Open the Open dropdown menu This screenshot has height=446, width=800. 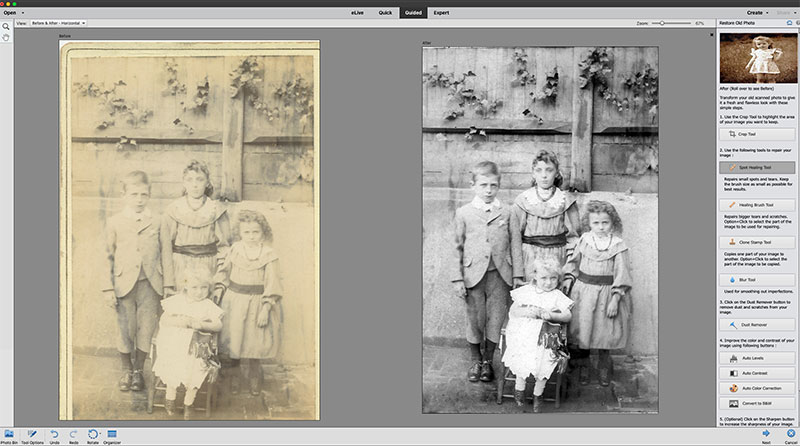(x=14, y=13)
